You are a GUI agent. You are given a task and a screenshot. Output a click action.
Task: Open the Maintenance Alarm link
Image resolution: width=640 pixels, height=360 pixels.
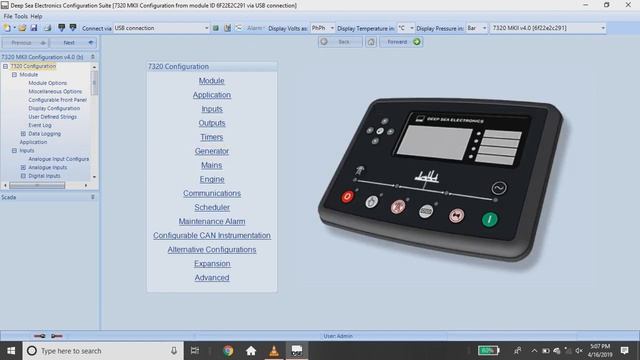[212, 221]
